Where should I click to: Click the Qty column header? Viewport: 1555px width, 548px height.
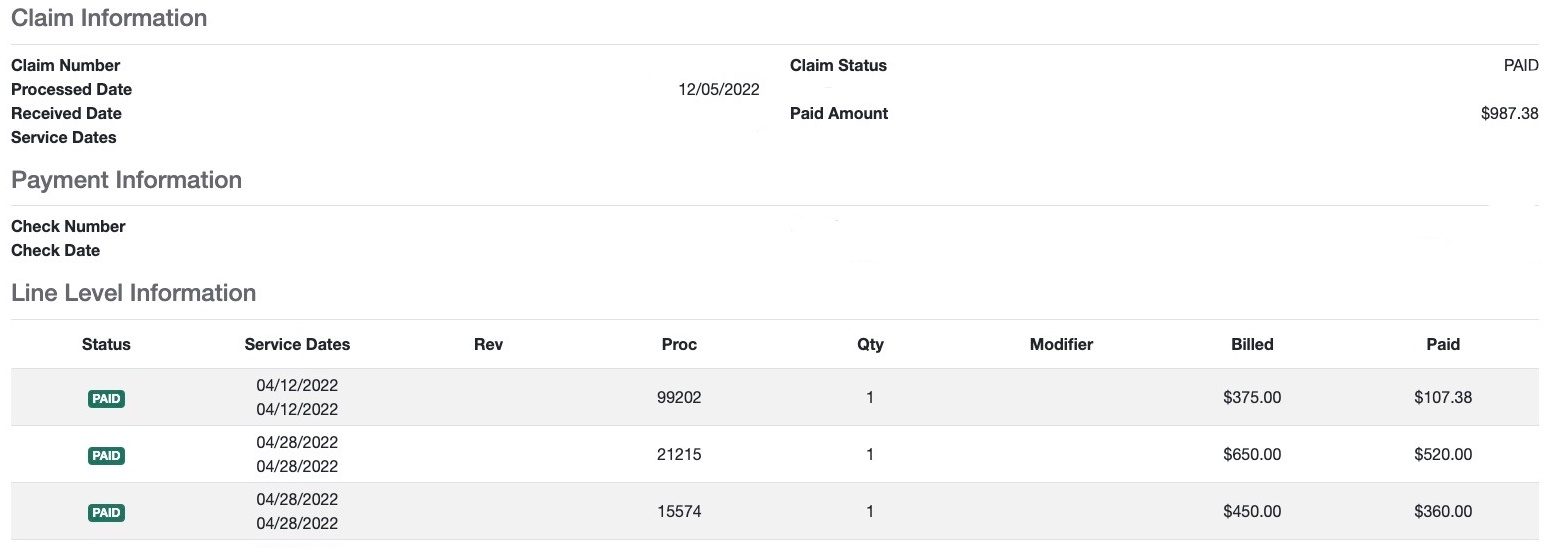click(x=870, y=344)
